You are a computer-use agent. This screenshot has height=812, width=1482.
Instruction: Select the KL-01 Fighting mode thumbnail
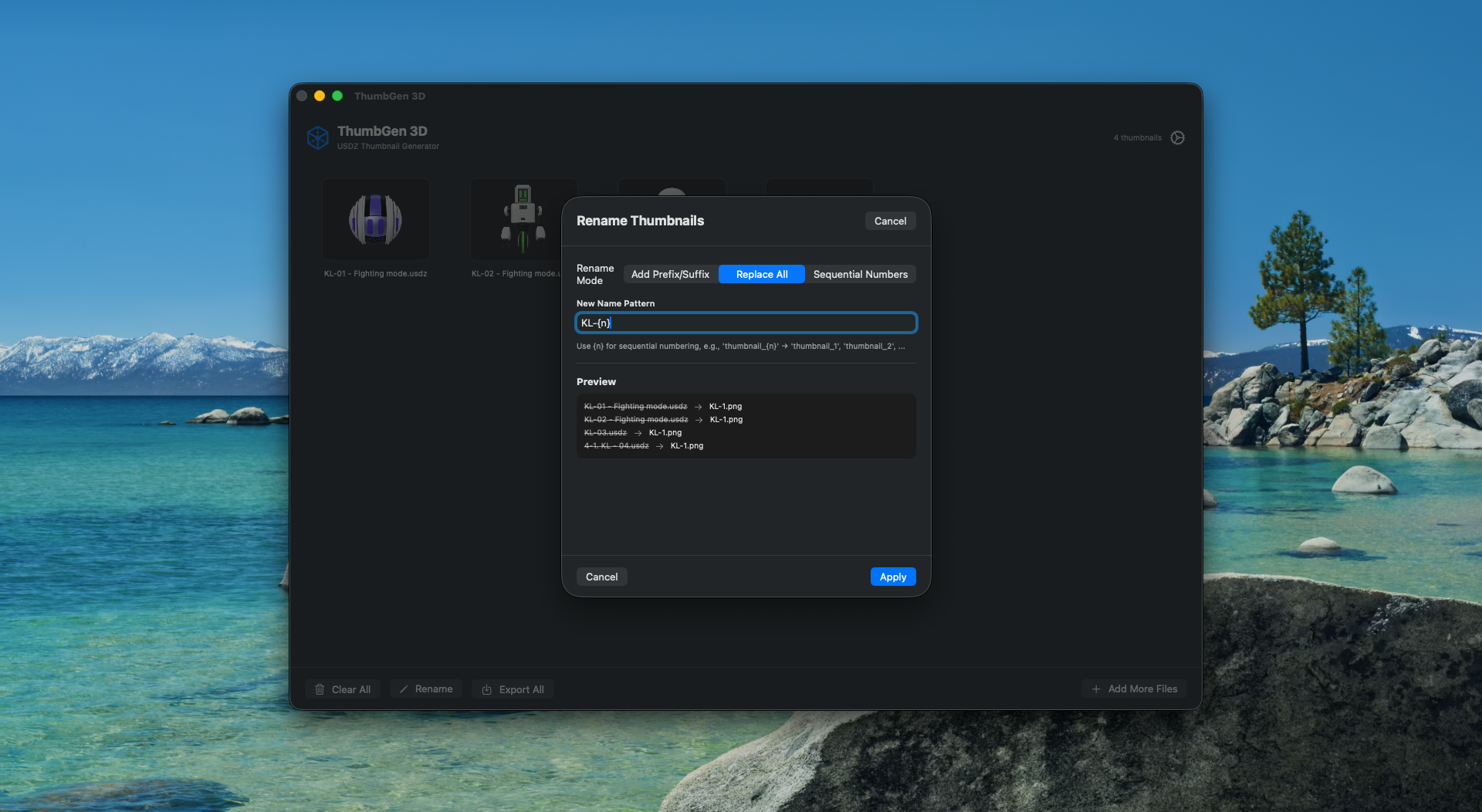(x=375, y=219)
